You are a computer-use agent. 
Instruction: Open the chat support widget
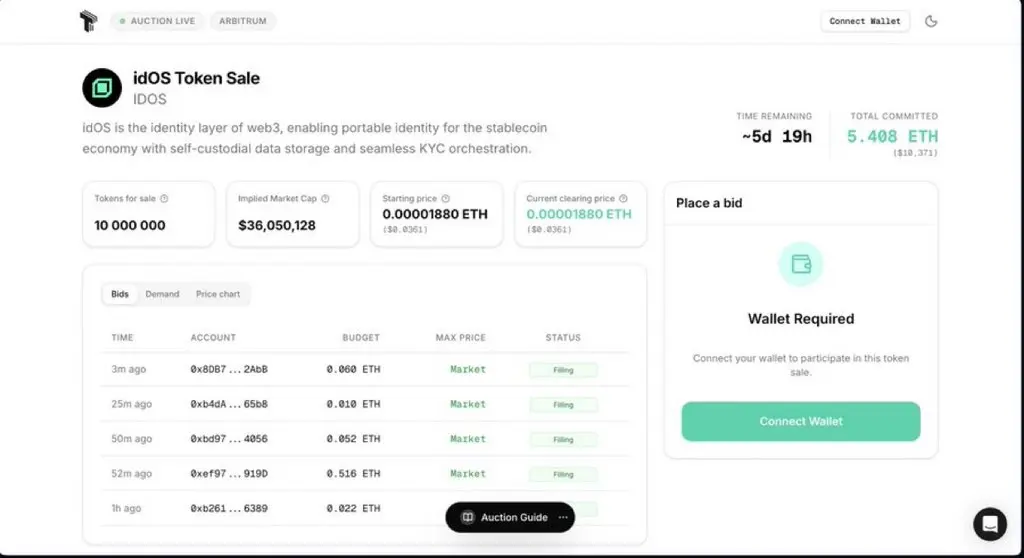point(990,524)
